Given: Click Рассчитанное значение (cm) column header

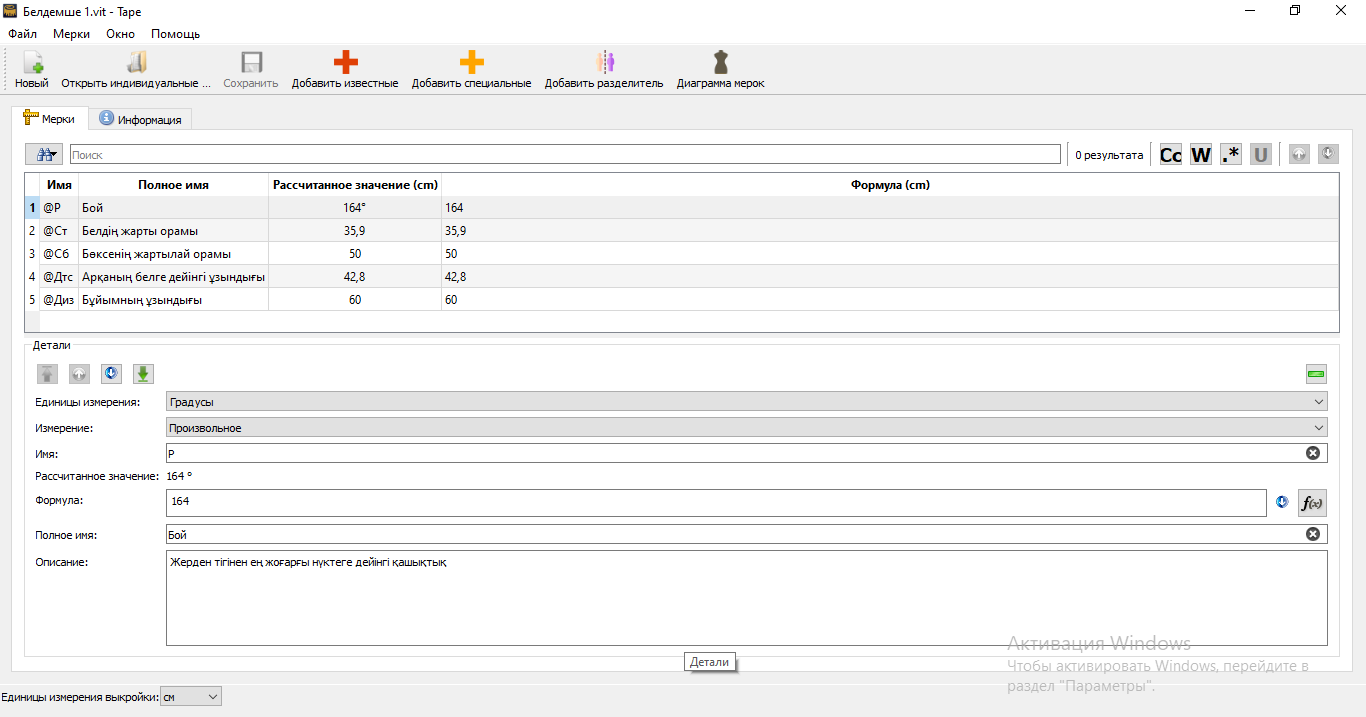Looking at the screenshot, I should click(355, 185).
